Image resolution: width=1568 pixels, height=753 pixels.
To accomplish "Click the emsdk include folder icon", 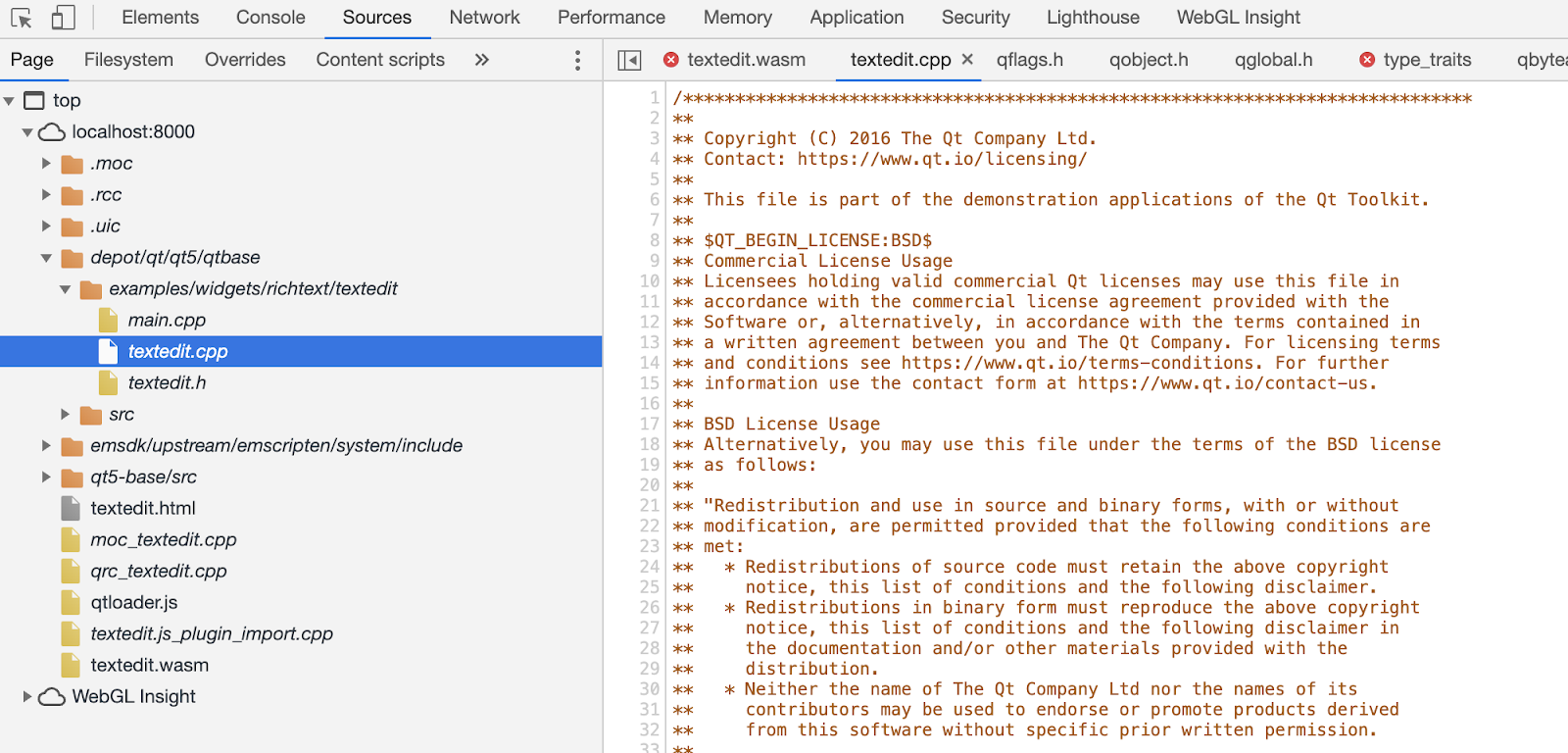I will pos(72,446).
